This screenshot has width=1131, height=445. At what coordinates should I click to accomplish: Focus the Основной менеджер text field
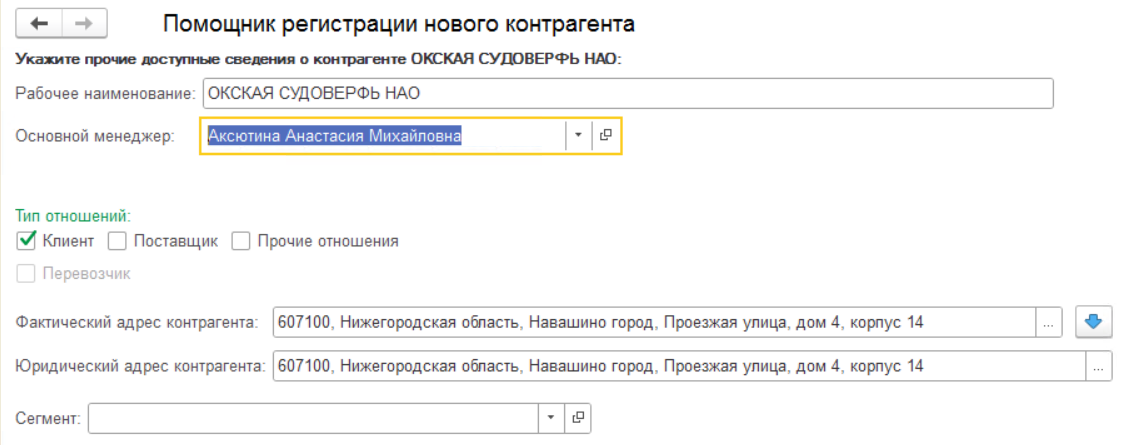[x=383, y=135]
